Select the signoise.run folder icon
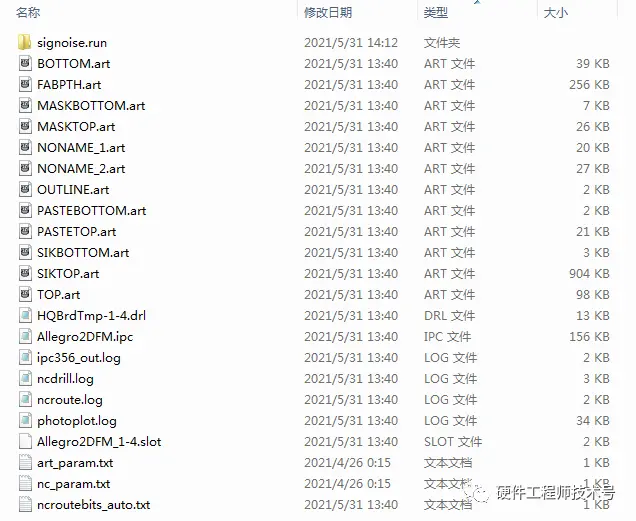This screenshot has width=636, height=521. pos(25,42)
